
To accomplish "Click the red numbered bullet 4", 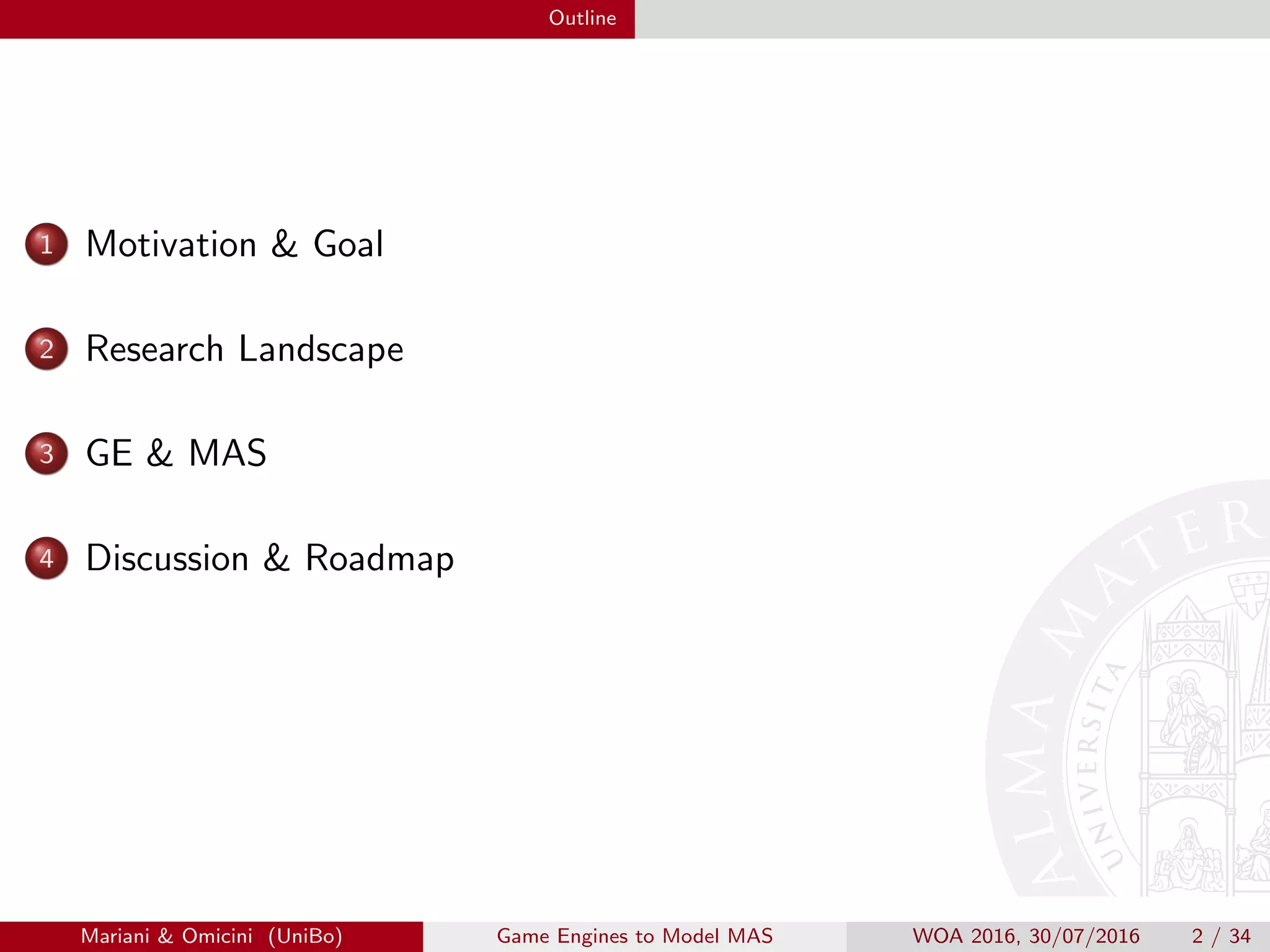I will 47,558.
